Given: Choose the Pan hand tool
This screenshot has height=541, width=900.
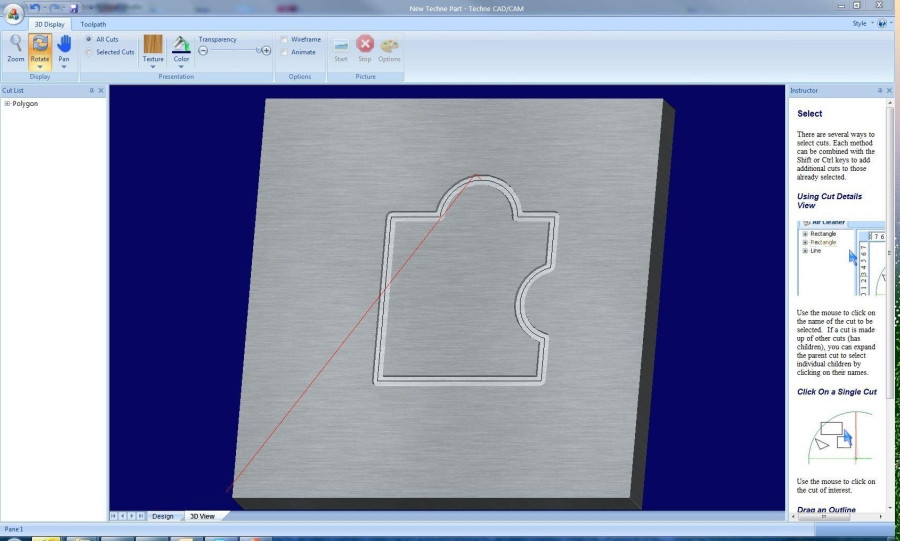Looking at the screenshot, I should 64,48.
